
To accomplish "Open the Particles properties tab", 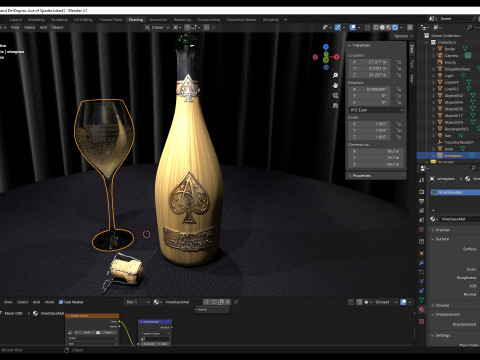I will click(422, 272).
